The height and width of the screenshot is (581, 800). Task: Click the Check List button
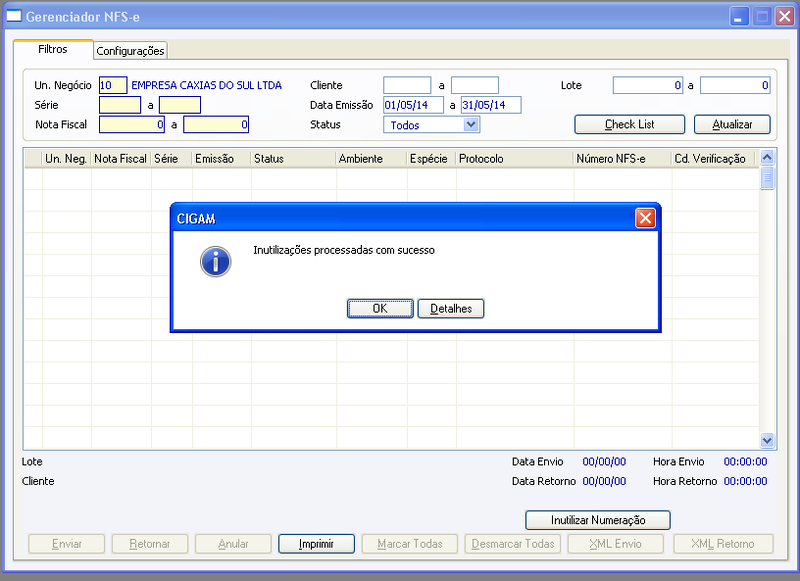pyautogui.click(x=630, y=124)
